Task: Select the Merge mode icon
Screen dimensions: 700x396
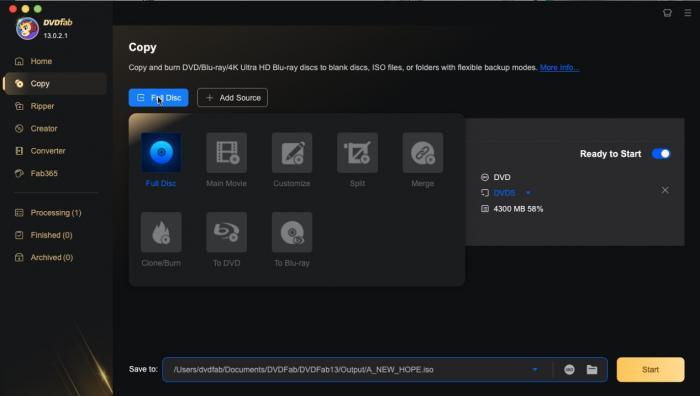Action: tap(423, 153)
